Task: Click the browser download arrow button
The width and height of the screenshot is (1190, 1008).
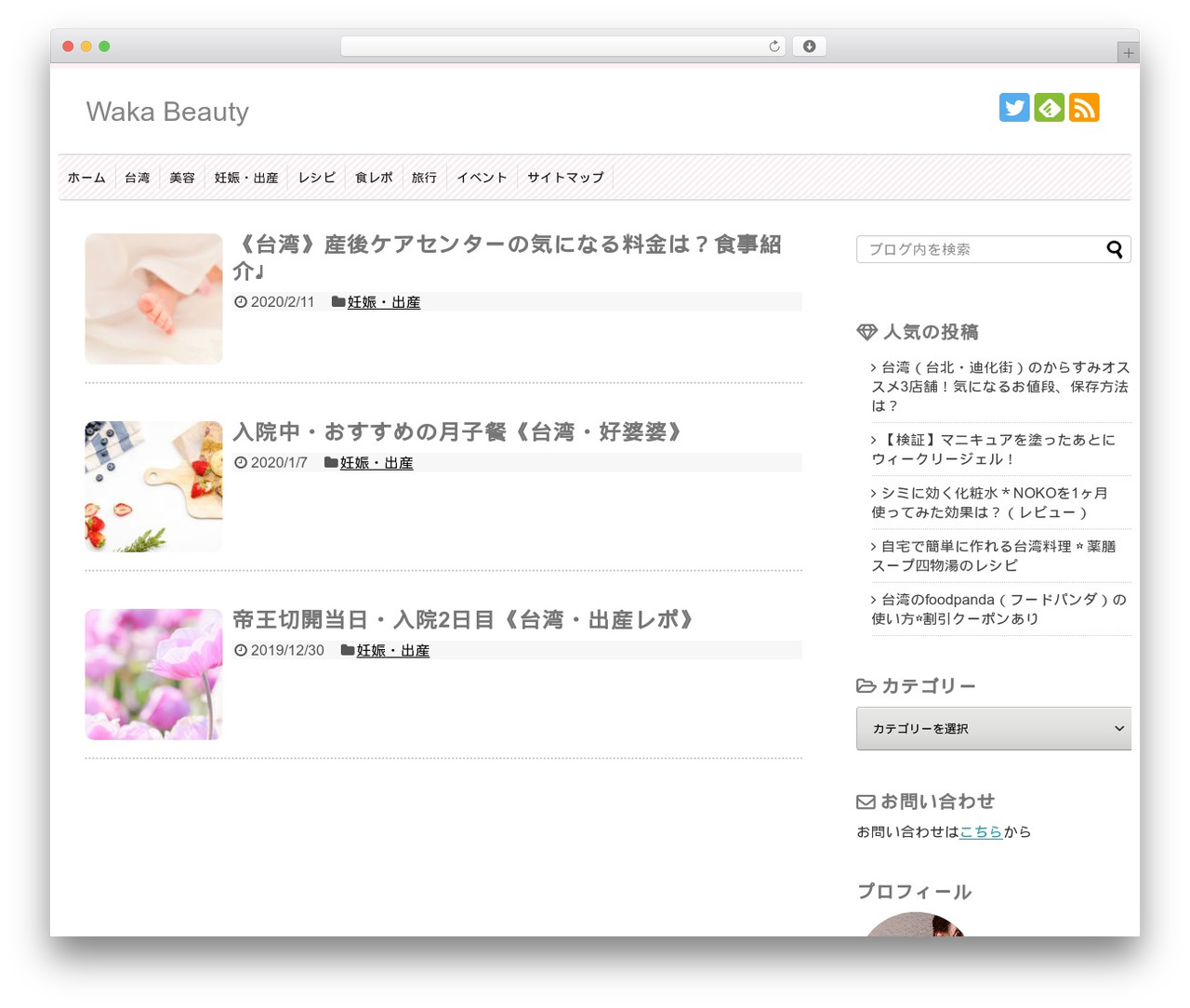Action: pos(809,46)
